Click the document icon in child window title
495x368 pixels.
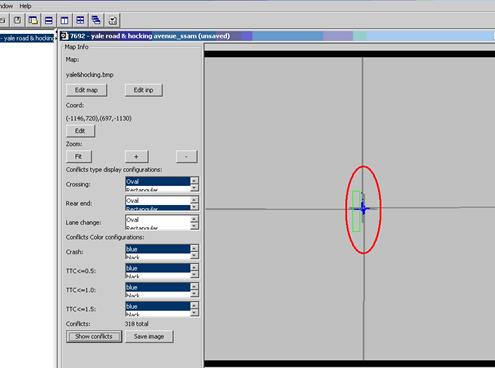65,36
